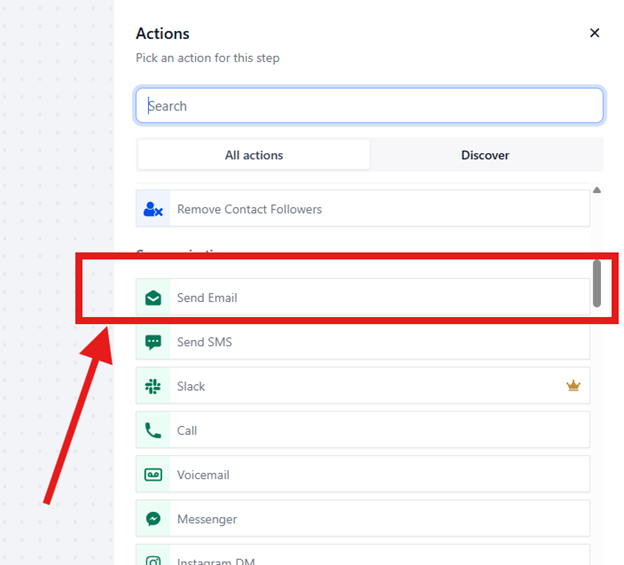Choose the Remove Contact Followers action
The height and width of the screenshot is (565, 624).
pos(363,209)
